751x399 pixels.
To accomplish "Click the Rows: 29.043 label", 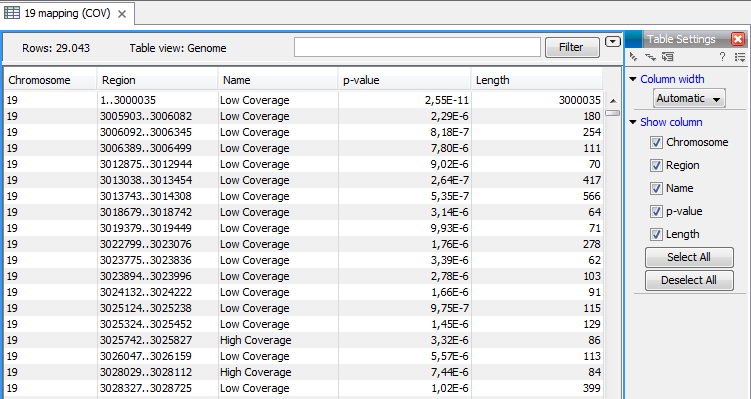I will coord(56,48).
